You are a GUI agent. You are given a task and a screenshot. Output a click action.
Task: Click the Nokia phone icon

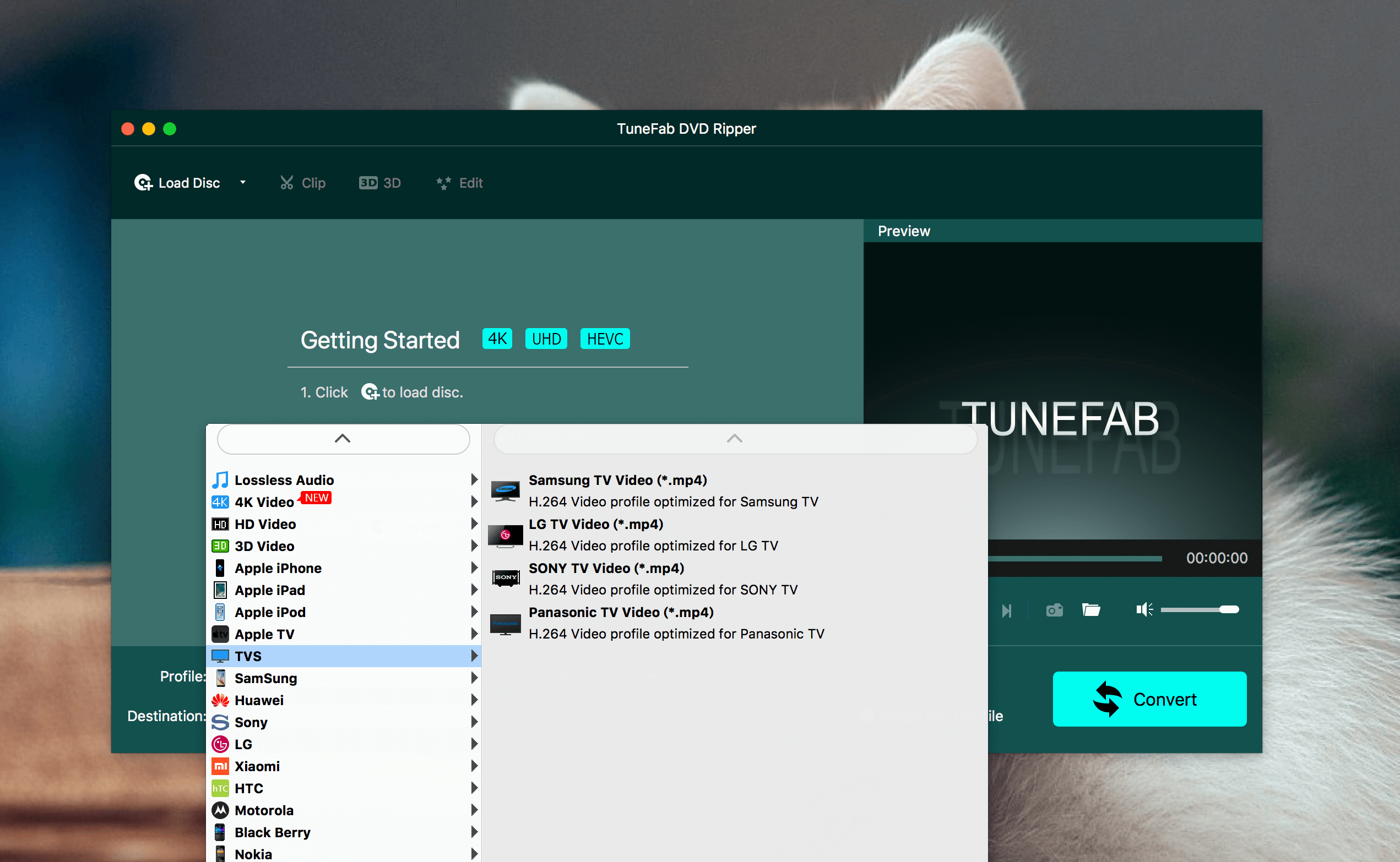tap(220, 854)
